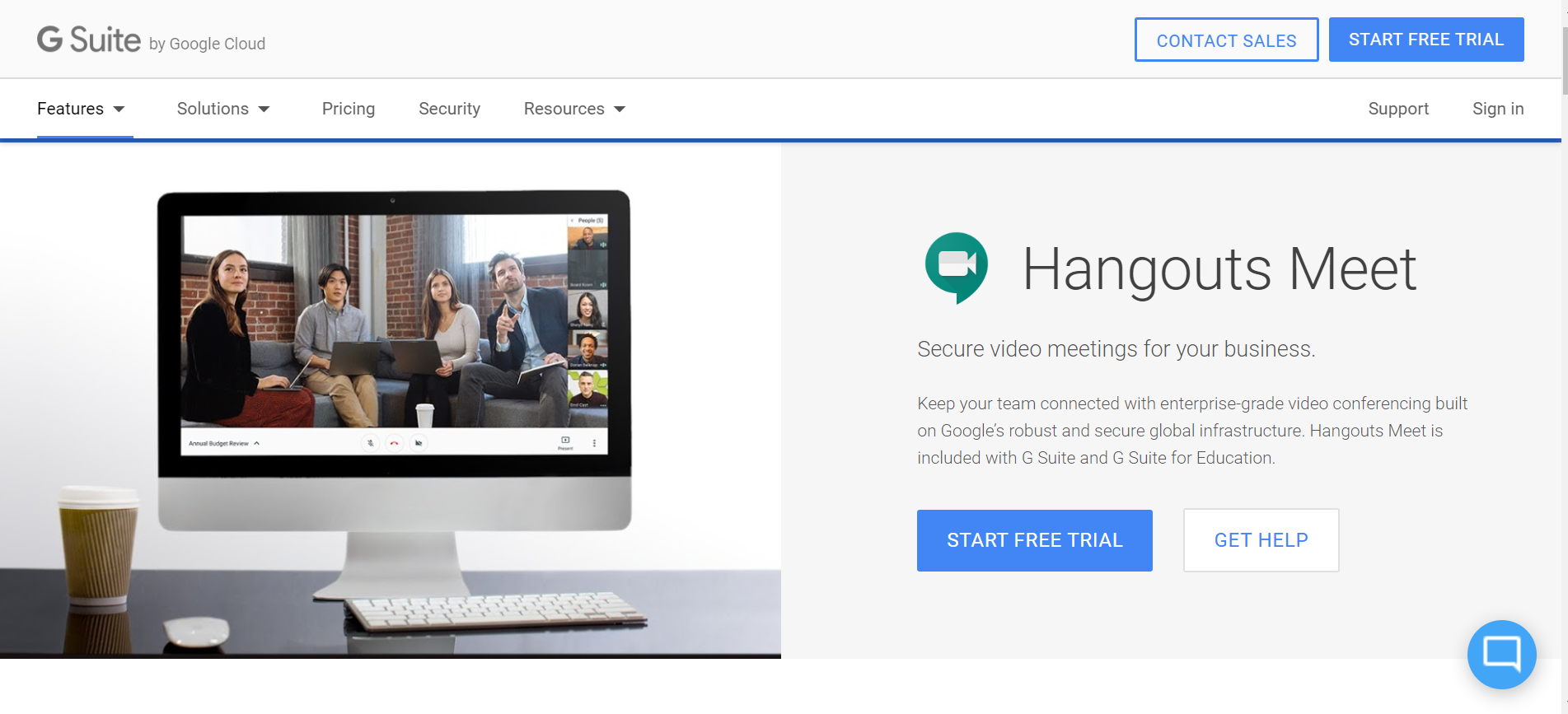Open the chat support bubble
The height and width of the screenshot is (714, 1568).
[1501, 655]
